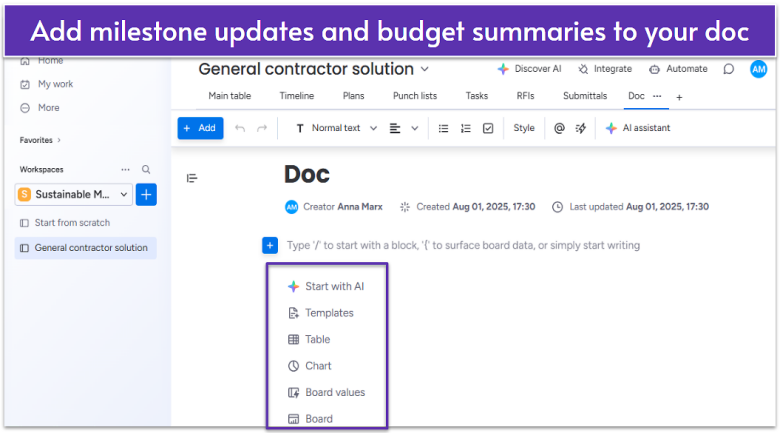Toggle the document outline icon

click(x=192, y=178)
